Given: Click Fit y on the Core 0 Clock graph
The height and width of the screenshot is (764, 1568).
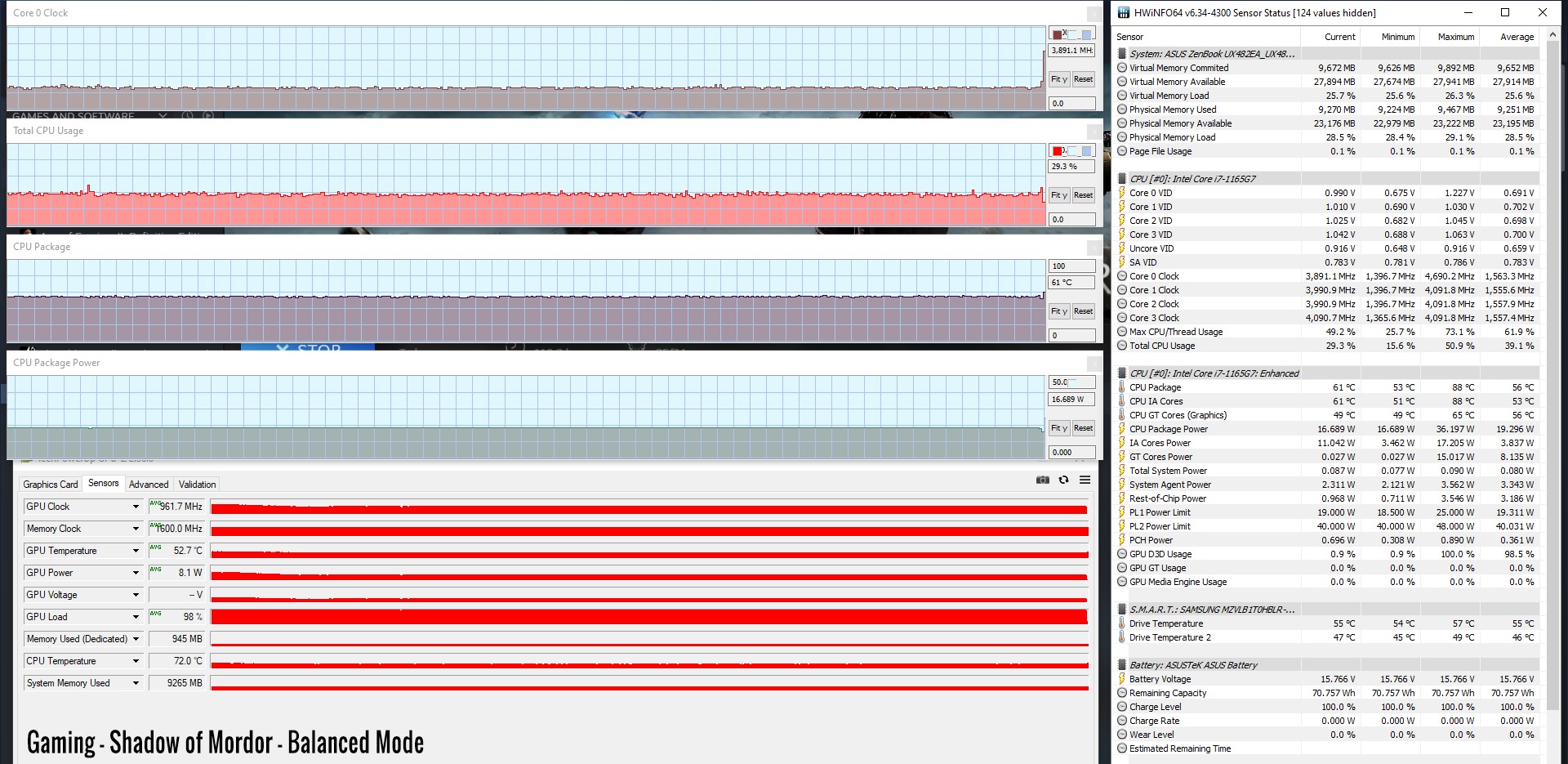Looking at the screenshot, I should (1059, 79).
